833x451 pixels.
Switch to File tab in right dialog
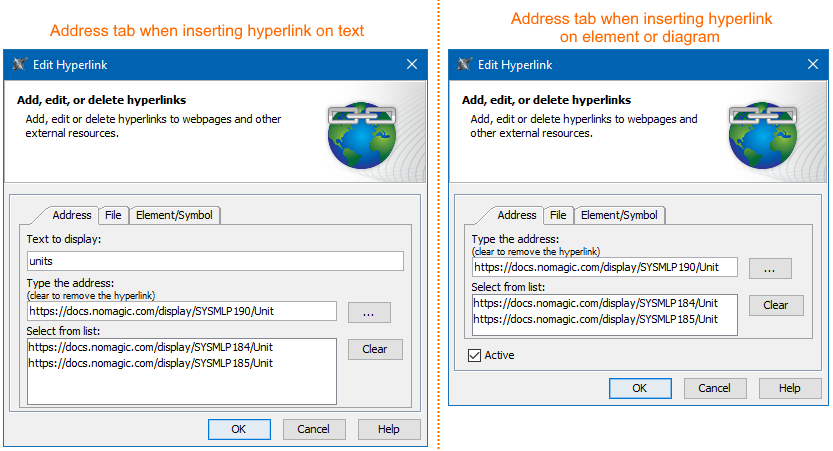tap(558, 215)
